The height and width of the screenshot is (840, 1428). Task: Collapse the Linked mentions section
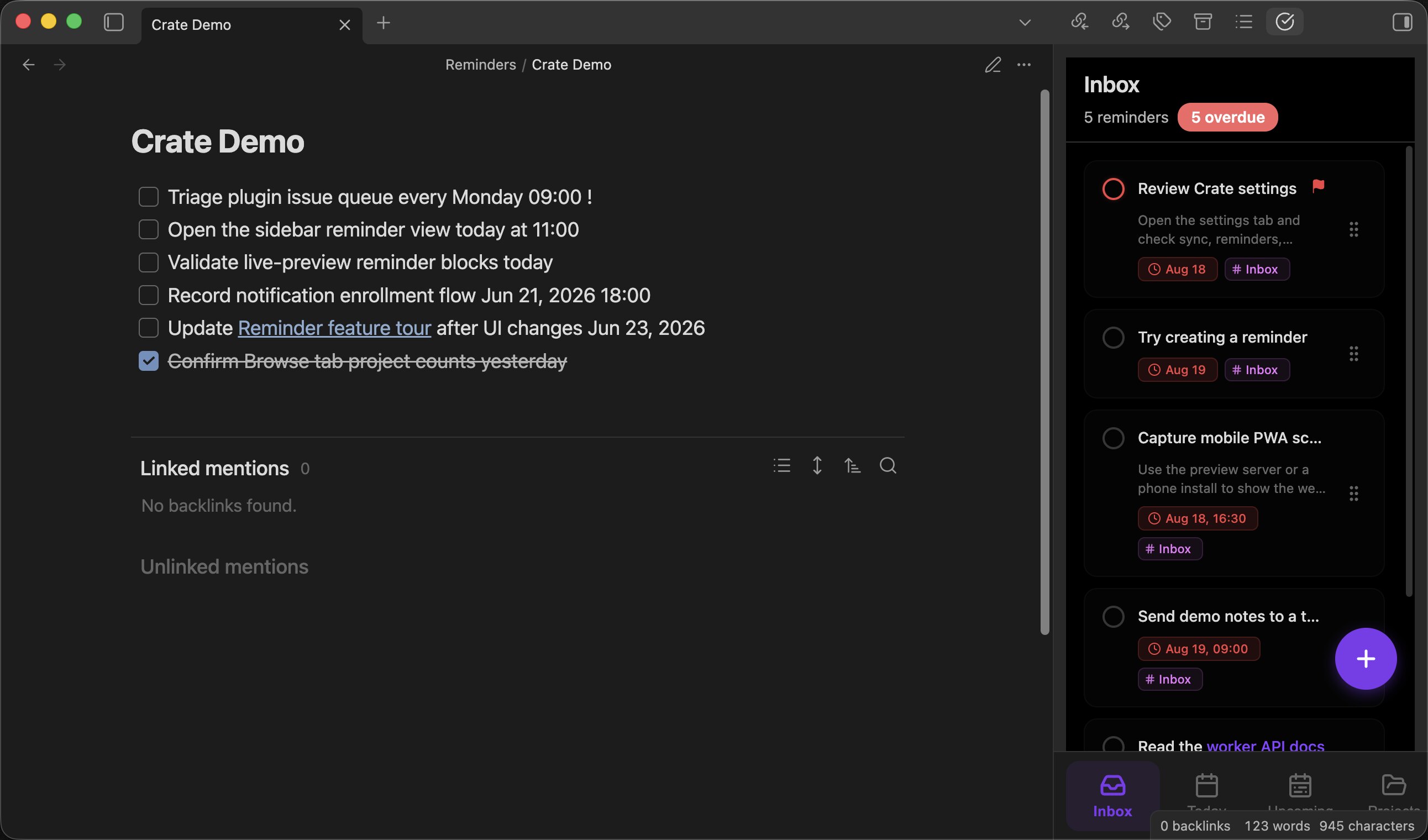tap(215, 468)
